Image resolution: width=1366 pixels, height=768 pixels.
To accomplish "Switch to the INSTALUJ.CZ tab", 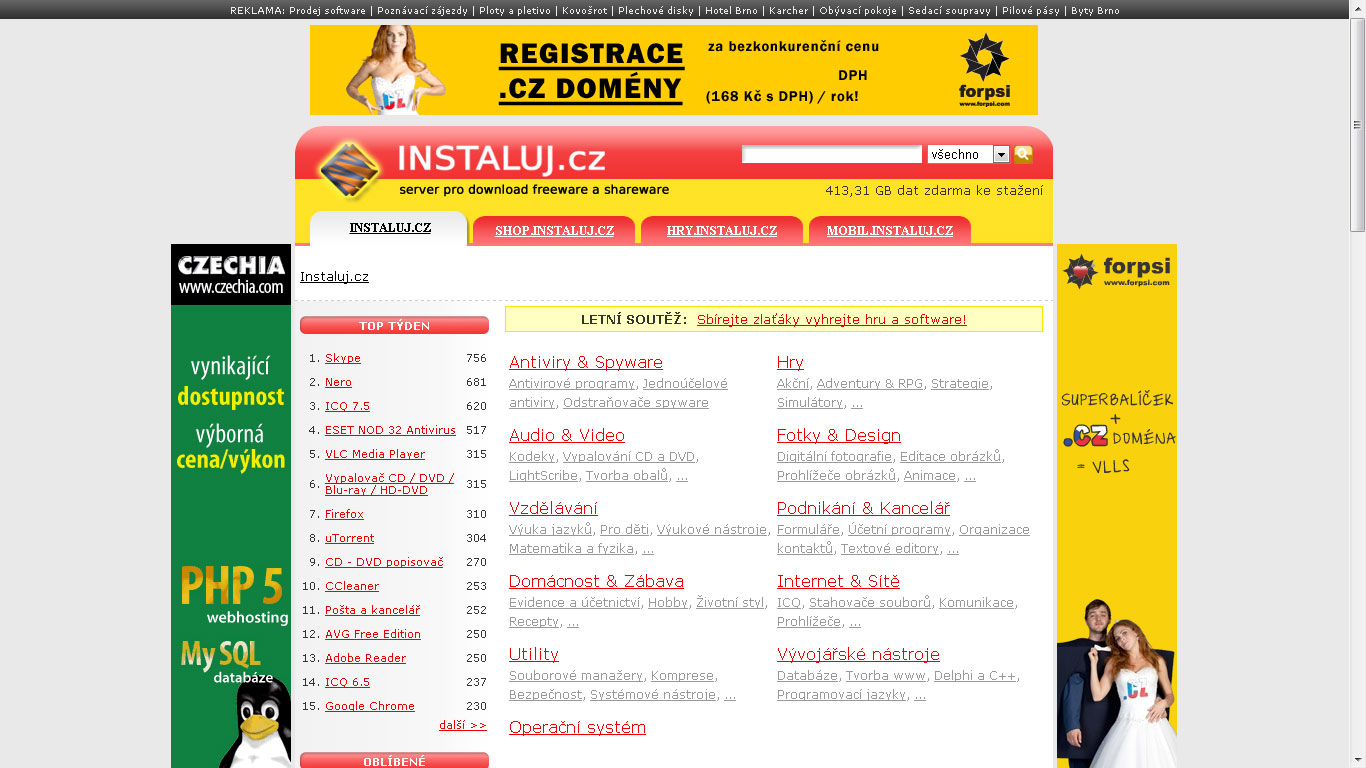I will pyautogui.click(x=390, y=228).
